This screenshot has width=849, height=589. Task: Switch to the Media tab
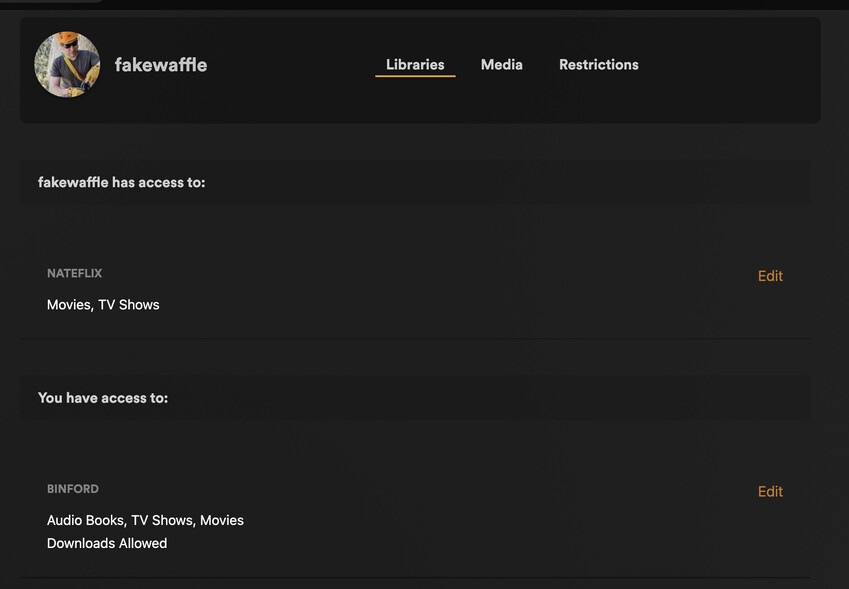(501, 64)
